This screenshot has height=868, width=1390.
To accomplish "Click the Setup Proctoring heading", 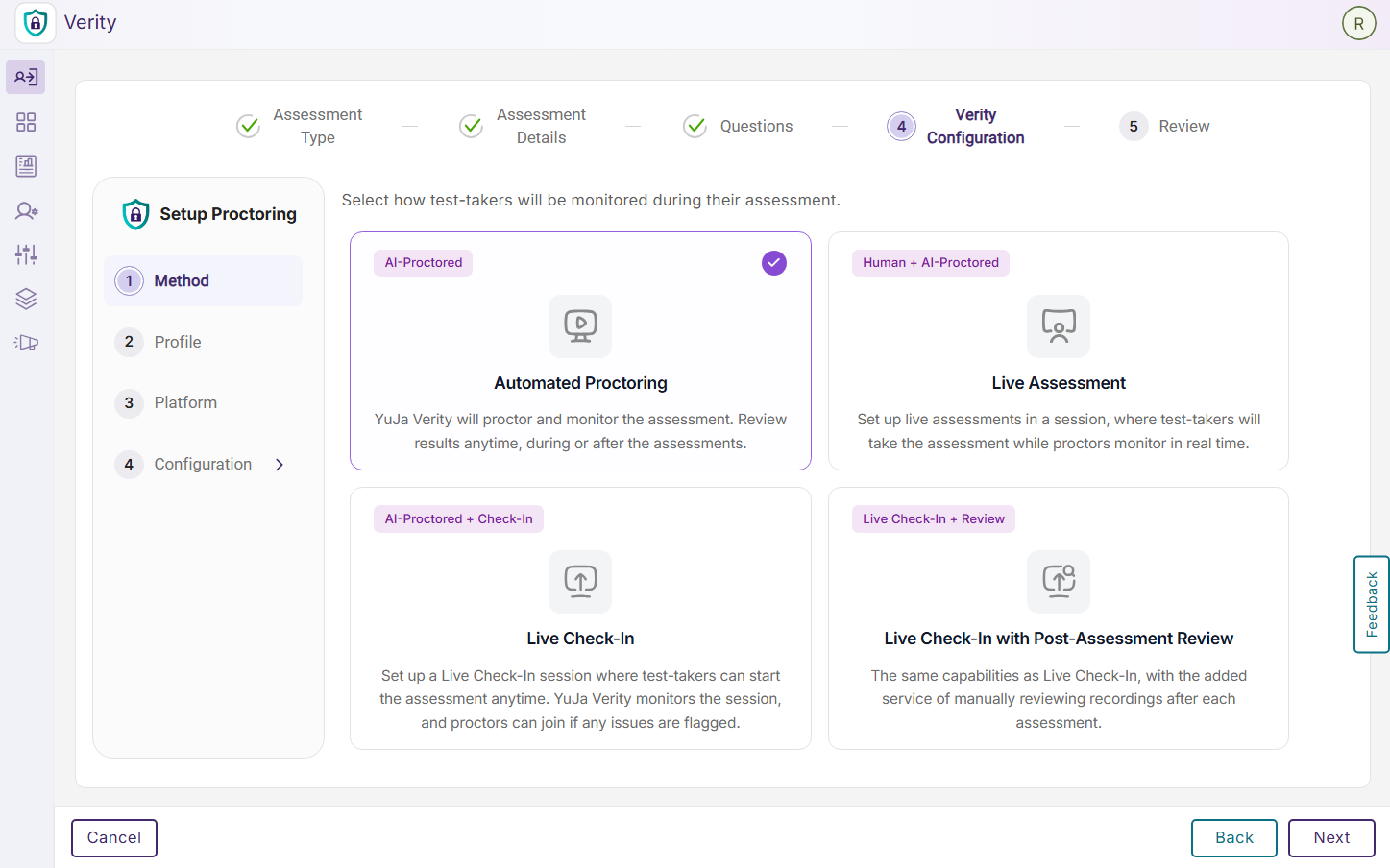I will [228, 214].
